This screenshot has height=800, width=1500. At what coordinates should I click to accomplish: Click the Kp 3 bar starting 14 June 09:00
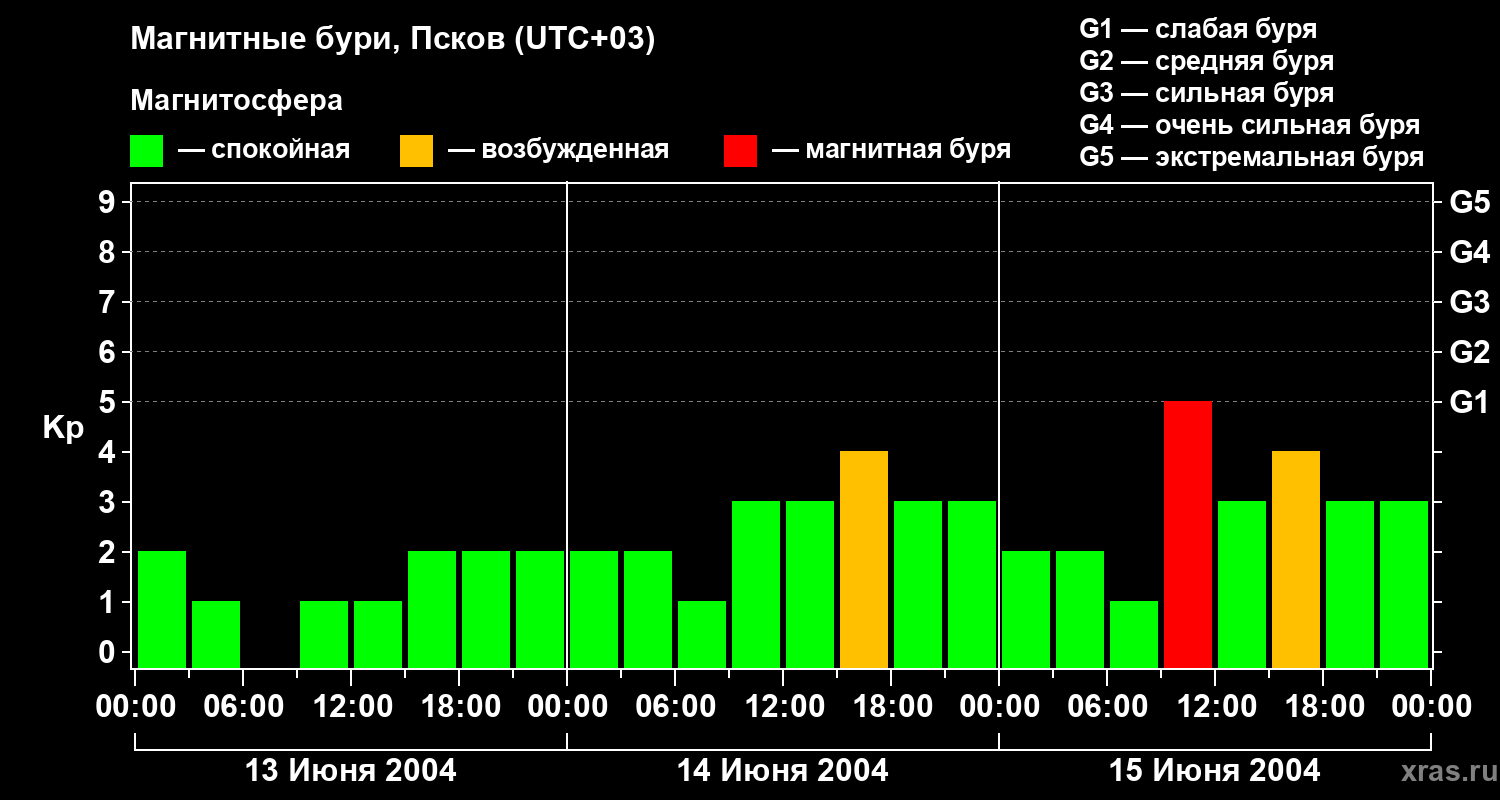click(756, 585)
